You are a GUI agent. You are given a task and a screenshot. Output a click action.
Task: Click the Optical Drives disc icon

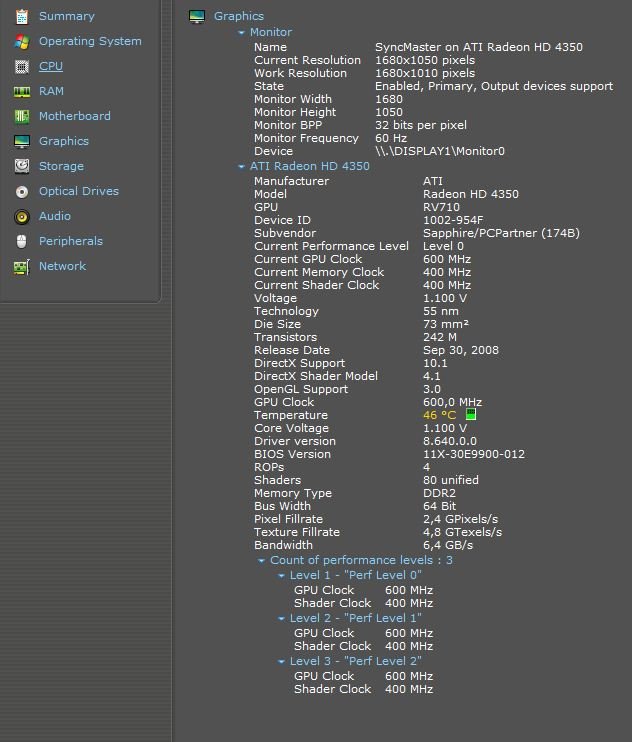pos(21,191)
